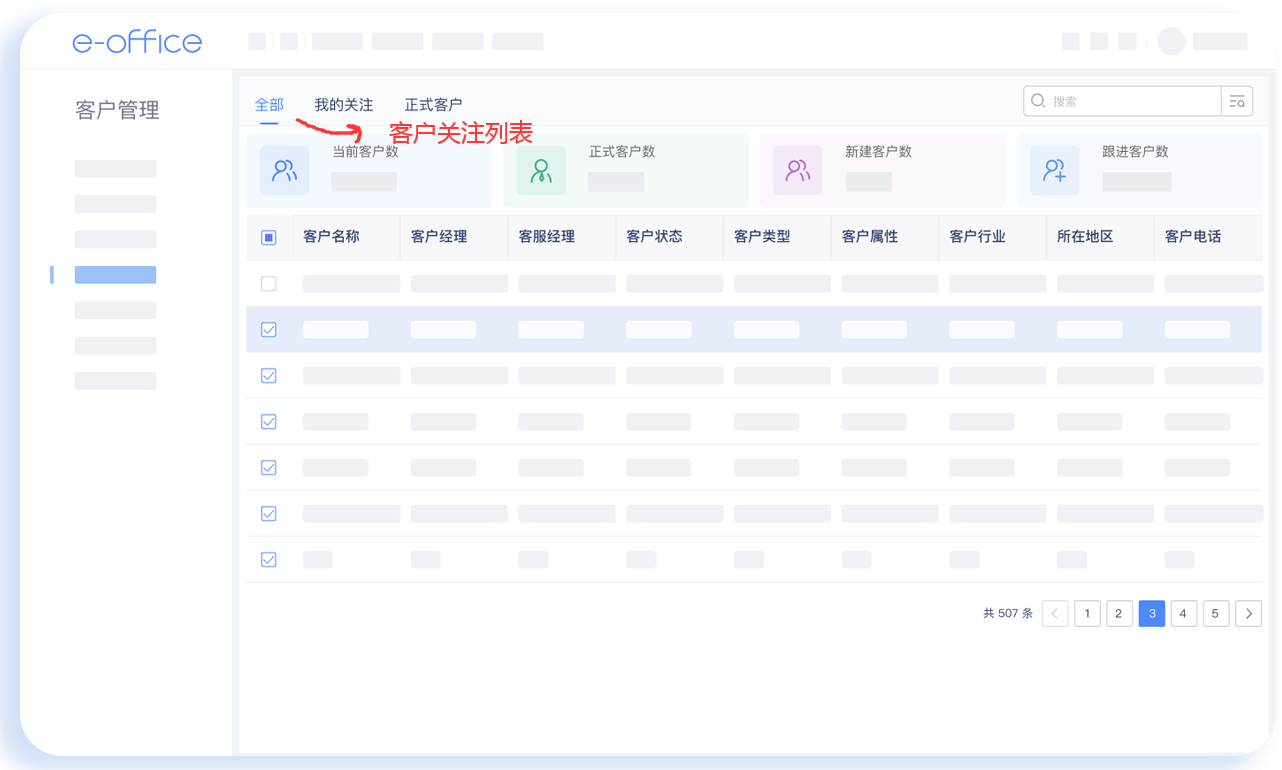The image size is (1282, 770).
Task: Click the e-office logo
Action: tap(137, 42)
